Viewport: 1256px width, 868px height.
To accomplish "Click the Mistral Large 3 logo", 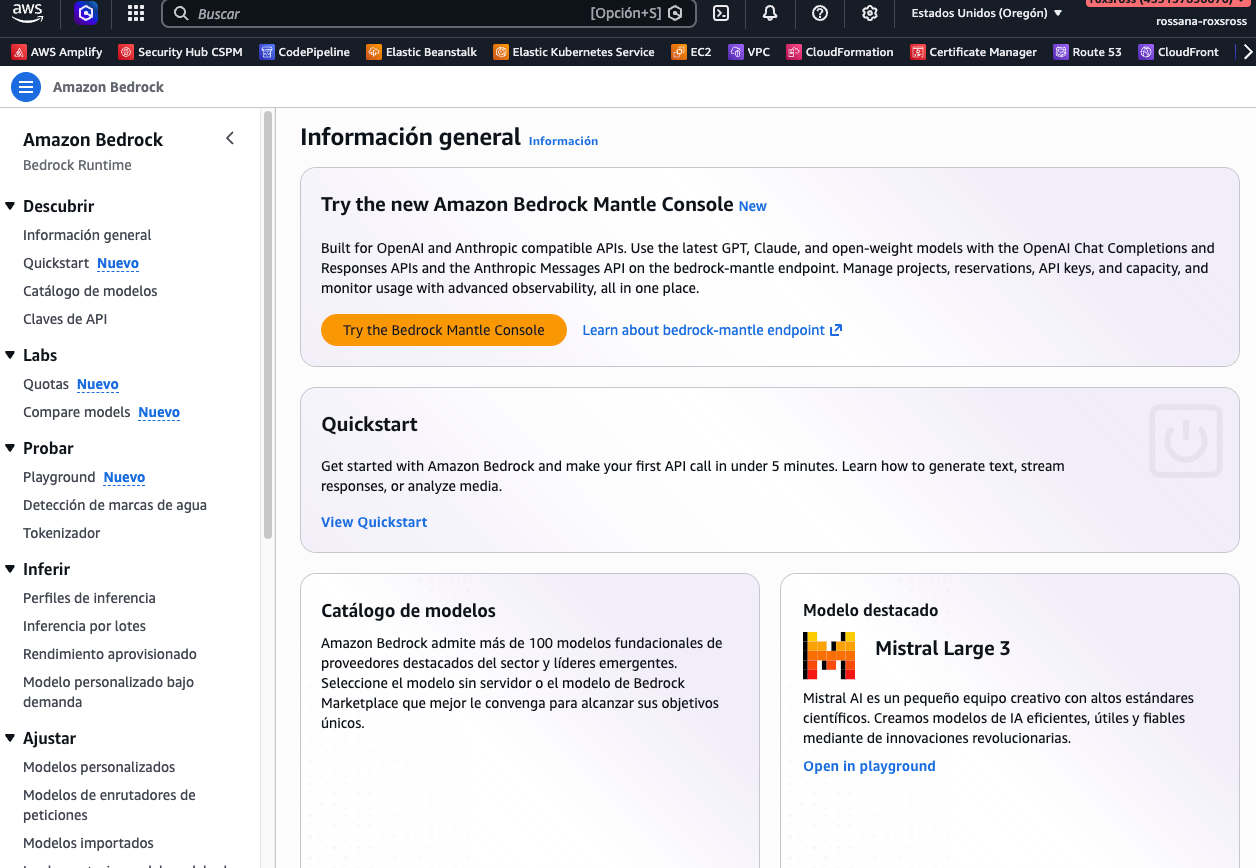I will [x=829, y=655].
